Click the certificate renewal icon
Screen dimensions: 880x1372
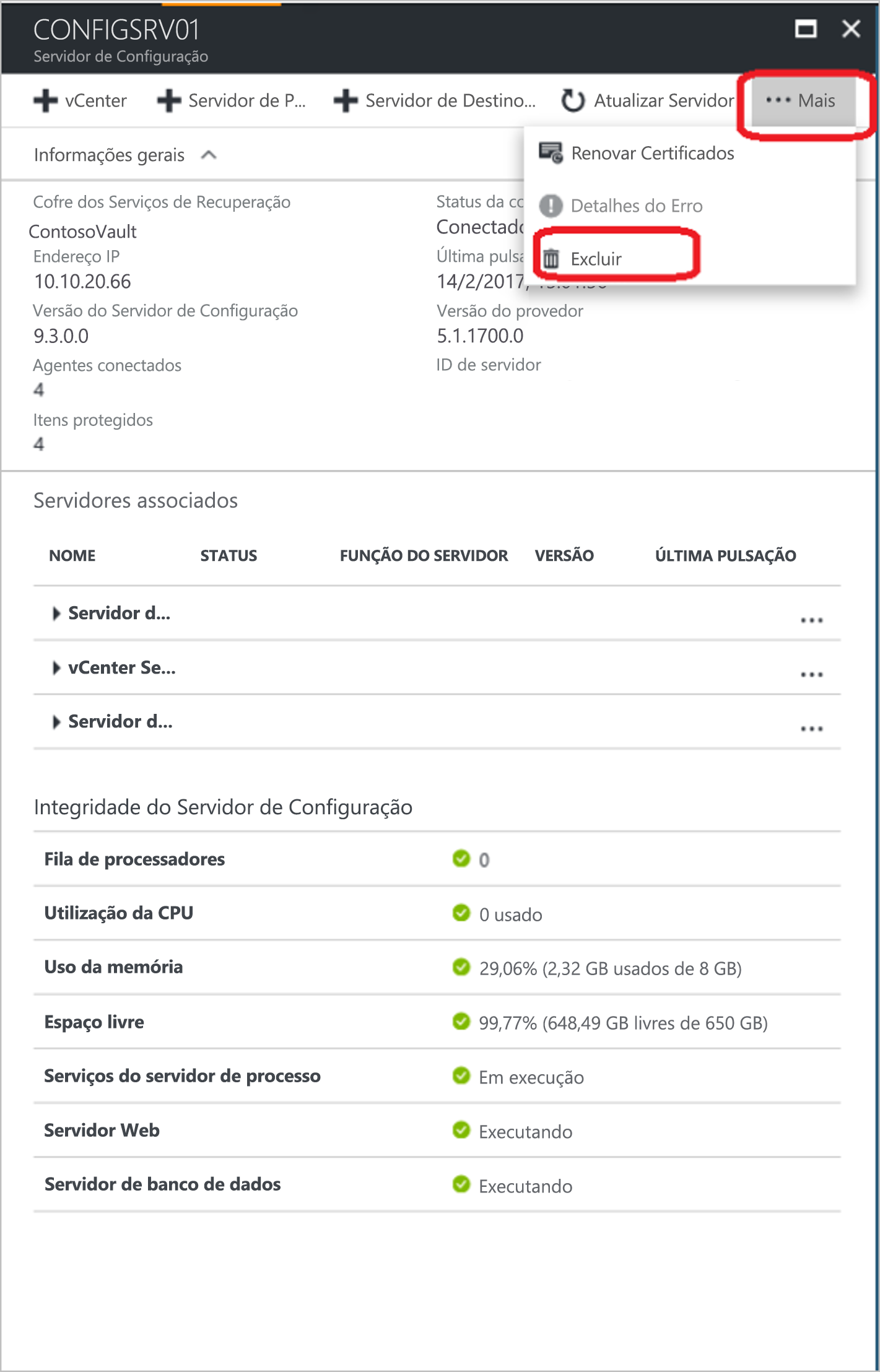point(551,152)
